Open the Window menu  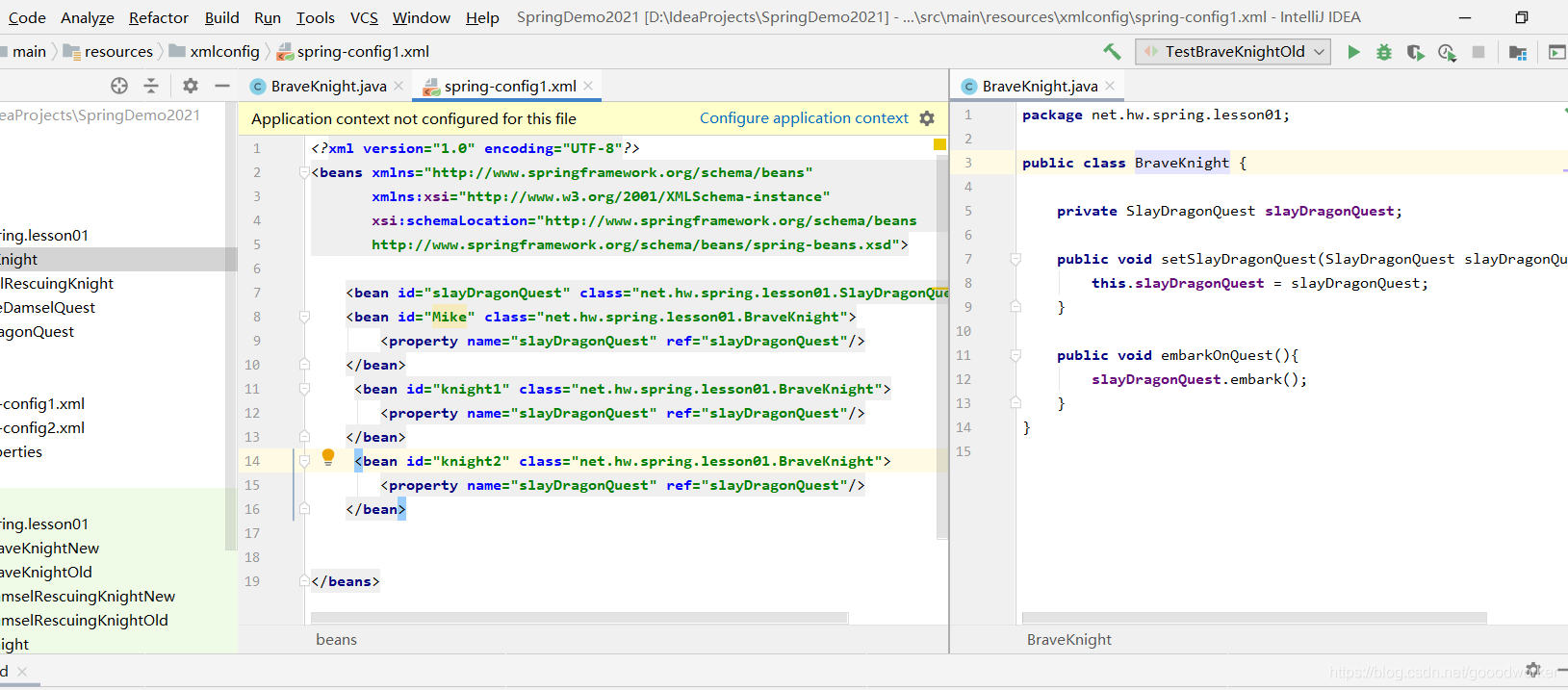click(422, 17)
